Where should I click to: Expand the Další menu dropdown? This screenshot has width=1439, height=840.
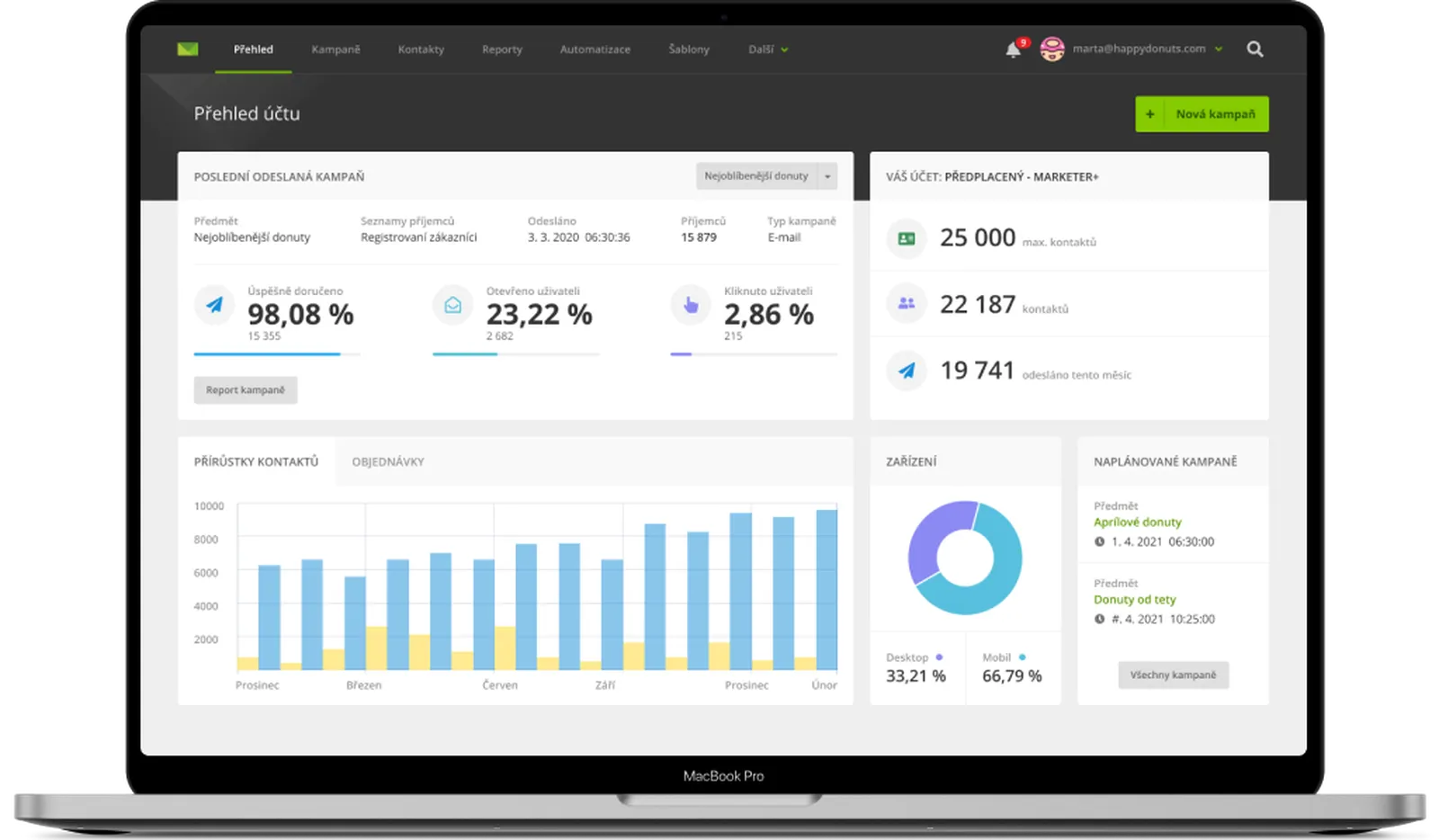pos(768,49)
